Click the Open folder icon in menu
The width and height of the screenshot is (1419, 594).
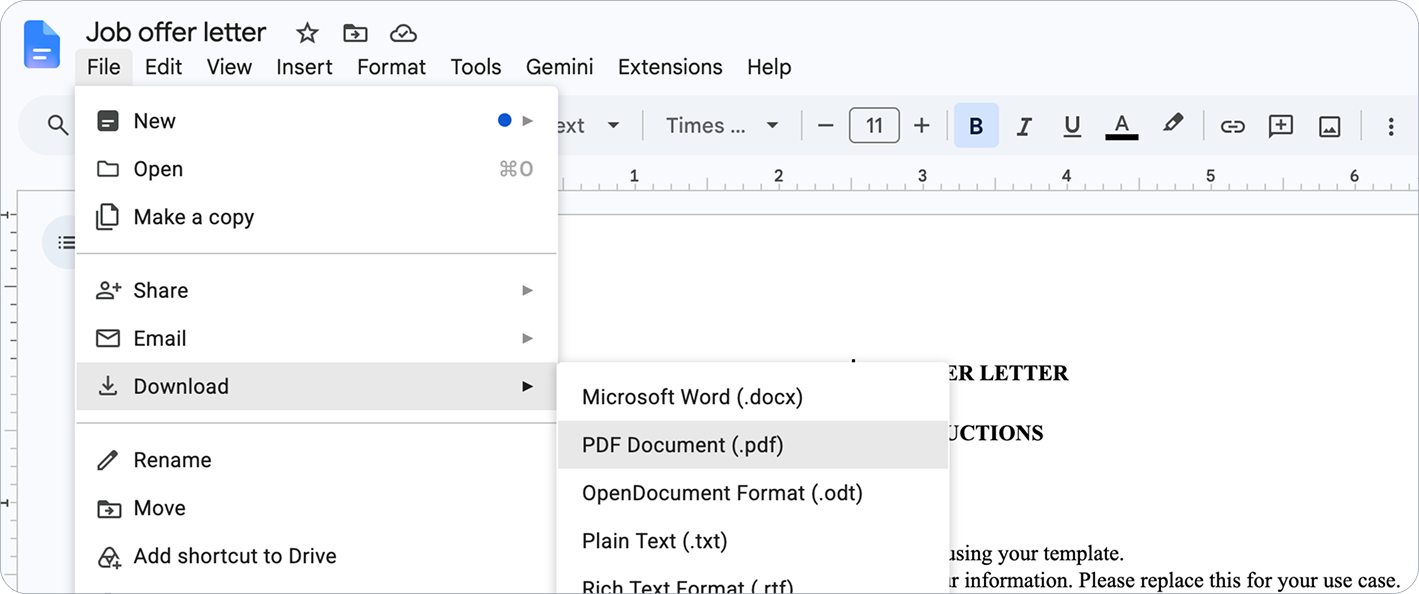pyautogui.click(x=107, y=169)
